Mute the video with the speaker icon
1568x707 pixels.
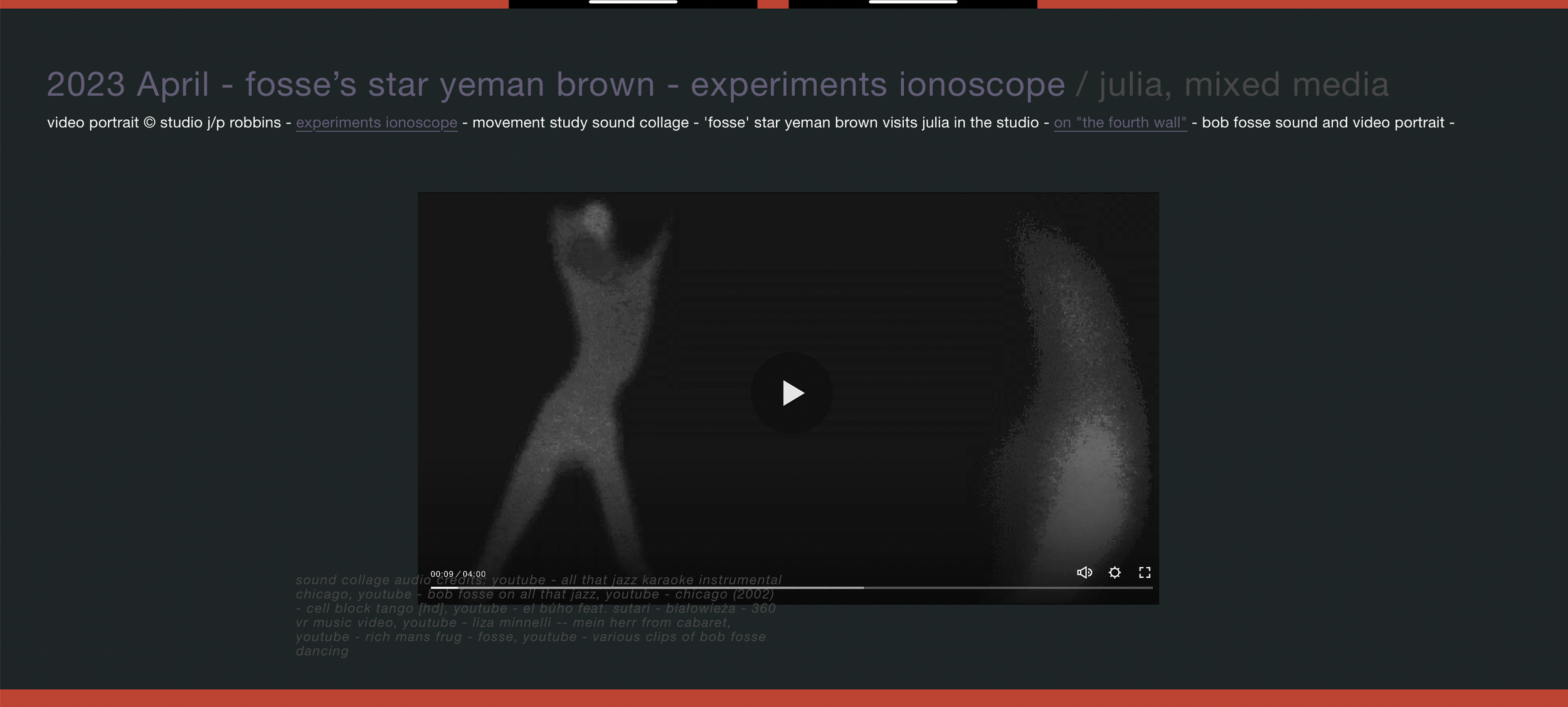tap(1084, 572)
